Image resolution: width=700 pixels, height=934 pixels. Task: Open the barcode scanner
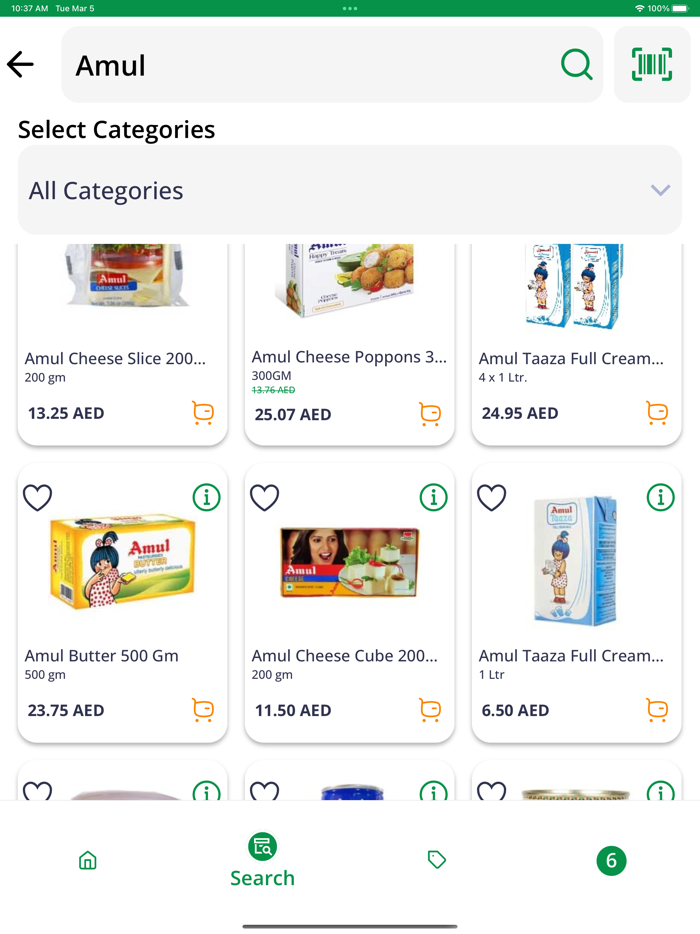pos(652,64)
